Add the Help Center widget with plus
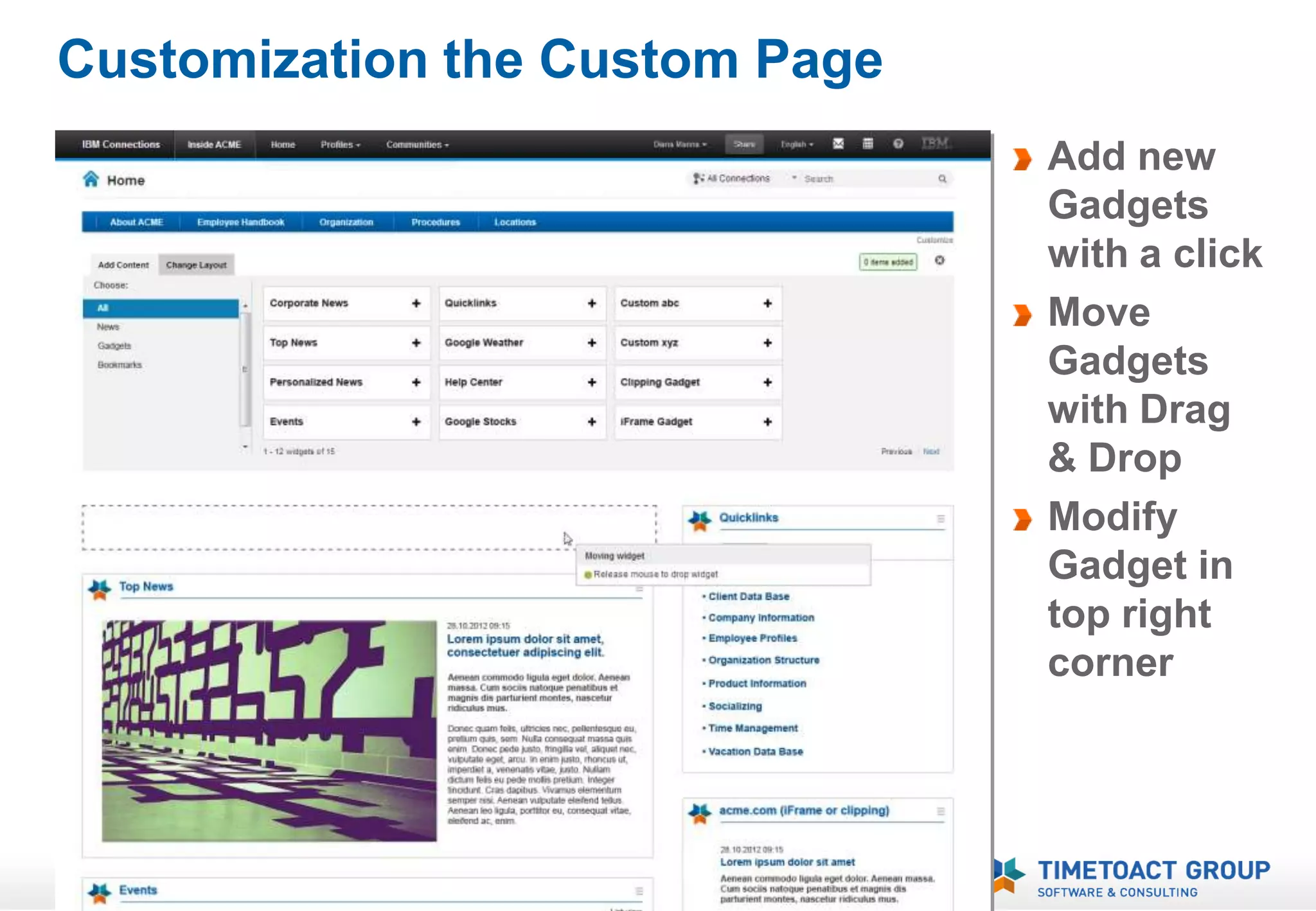This screenshot has width=1316, height=911. (x=592, y=382)
